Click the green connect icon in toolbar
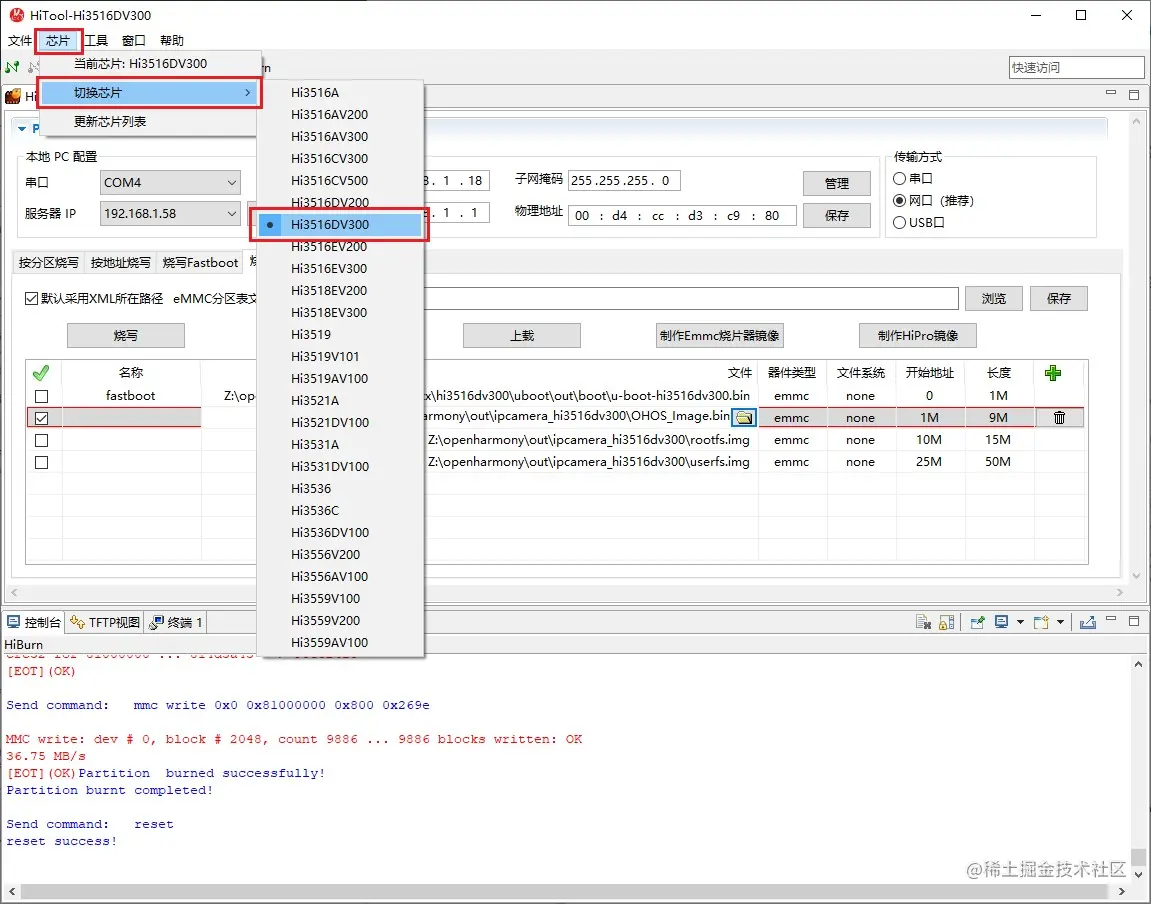Screen dimensions: 1151x904 [x=12, y=67]
